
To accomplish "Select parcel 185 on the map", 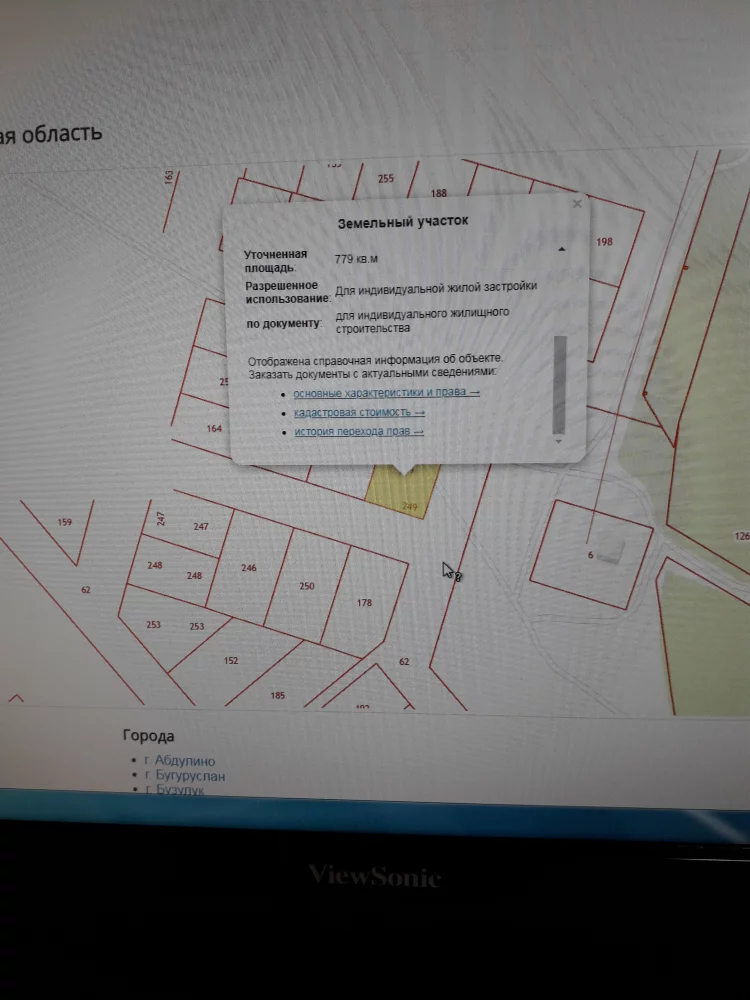I will coord(278,696).
